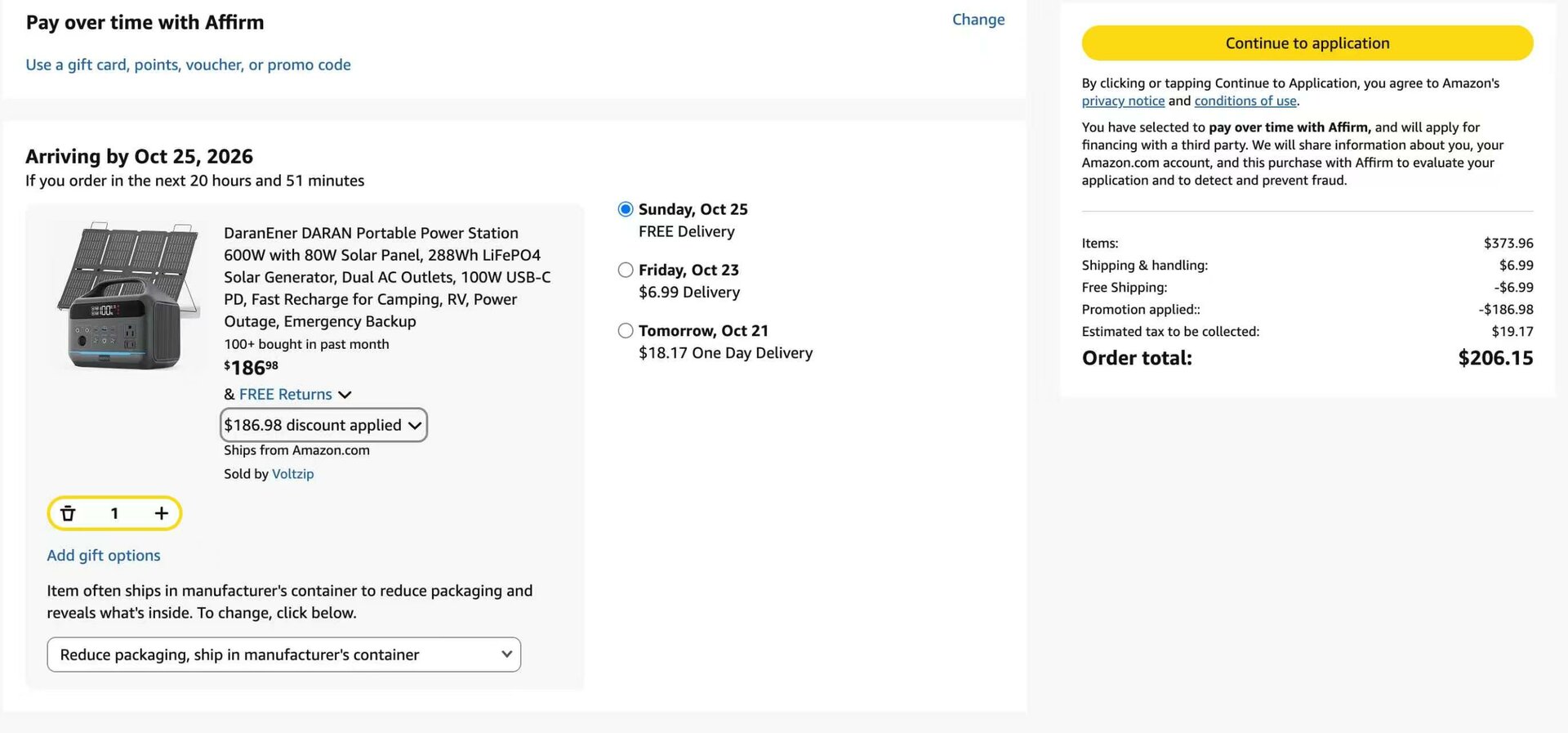Screen dimensions: 1568x733
Task: Open gift card, points, voucher, or promo code link
Action: pyautogui.click(x=189, y=65)
